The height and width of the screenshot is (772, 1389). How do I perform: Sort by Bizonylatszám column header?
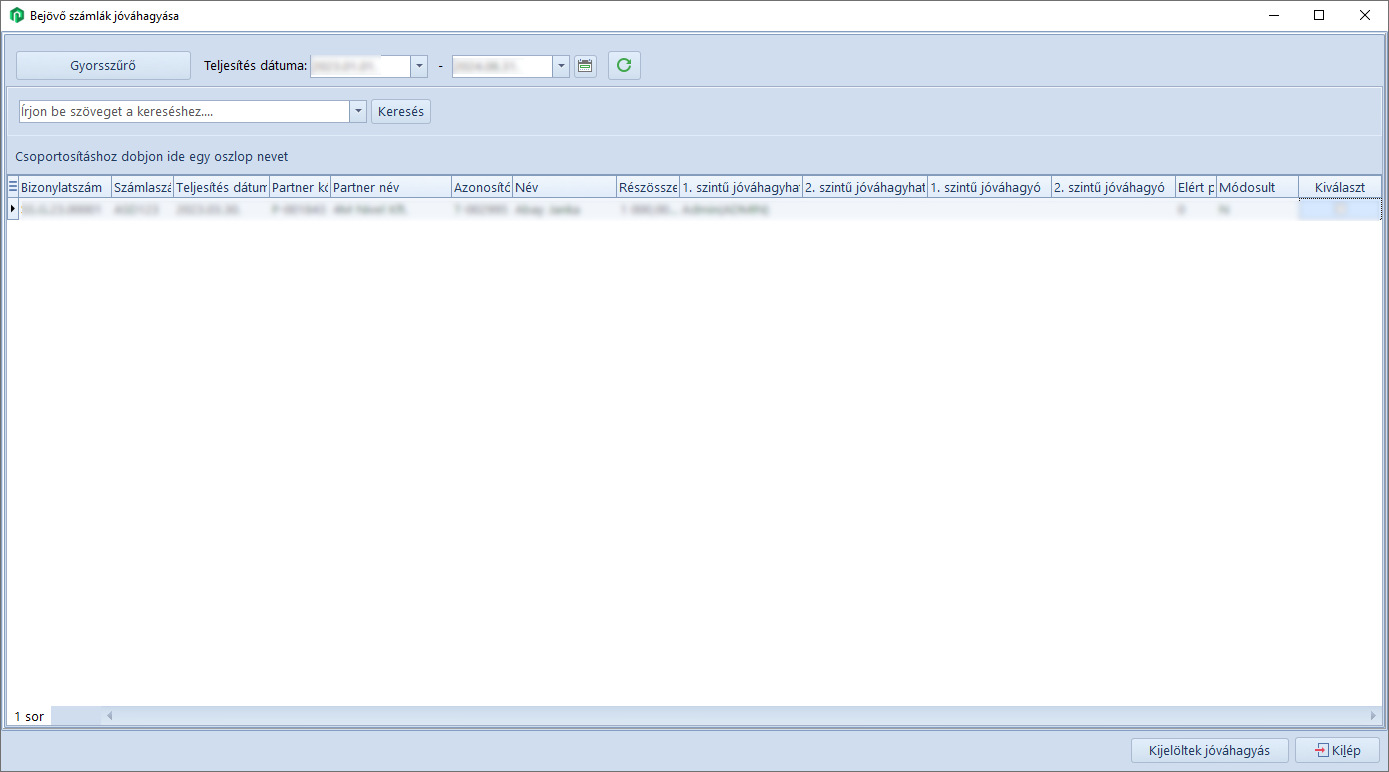click(64, 187)
